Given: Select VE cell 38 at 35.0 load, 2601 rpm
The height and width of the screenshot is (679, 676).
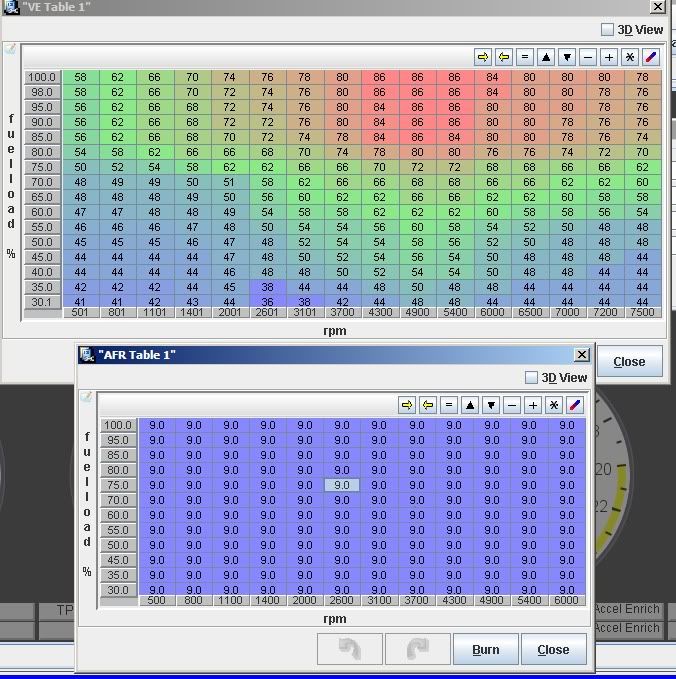Looking at the screenshot, I should click(267, 287).
